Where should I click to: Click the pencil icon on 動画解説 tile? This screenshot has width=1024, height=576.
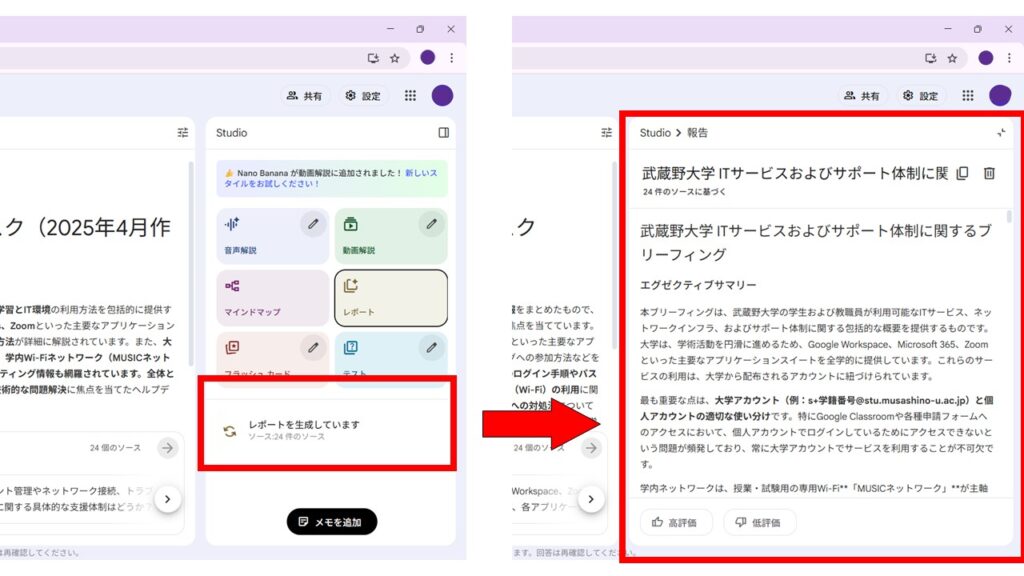432,224
